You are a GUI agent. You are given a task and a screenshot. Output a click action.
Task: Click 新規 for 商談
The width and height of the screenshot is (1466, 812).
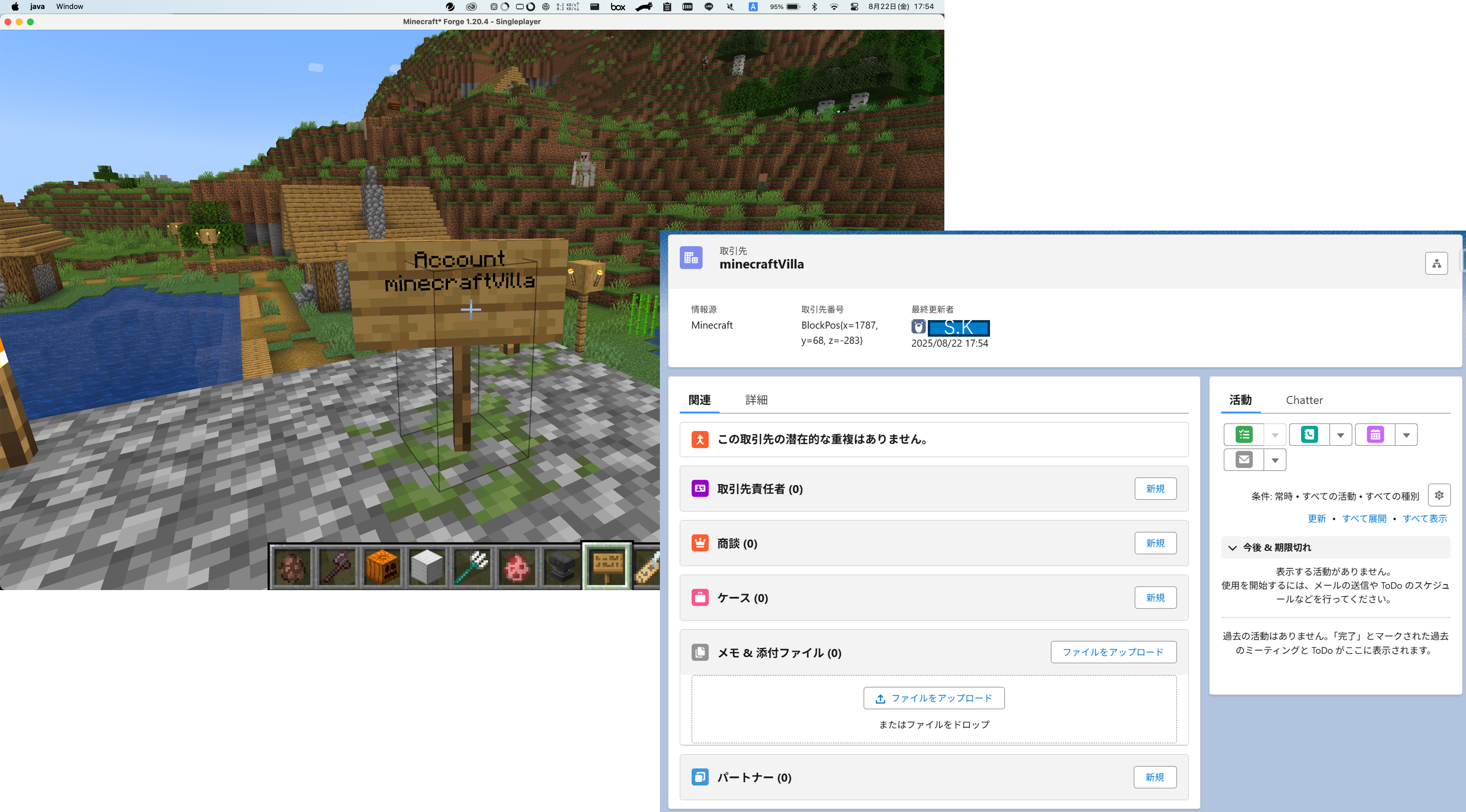[1155, 543]
